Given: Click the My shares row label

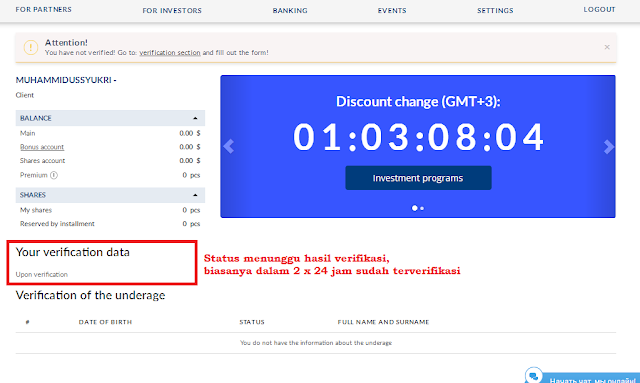Looking at the screenshot, I should click(36, 210).
